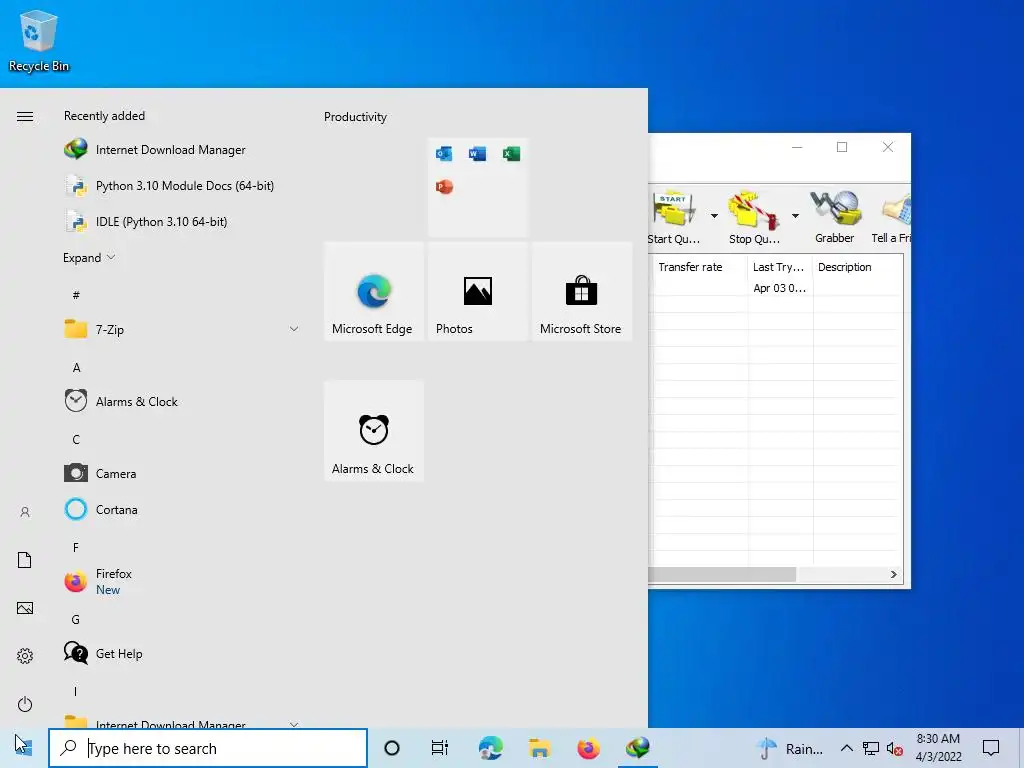The width and height of the screenshot is (1024, 768).
Task: Click the IDM horizontal scrollbar thumb
Action: point(722,575)
